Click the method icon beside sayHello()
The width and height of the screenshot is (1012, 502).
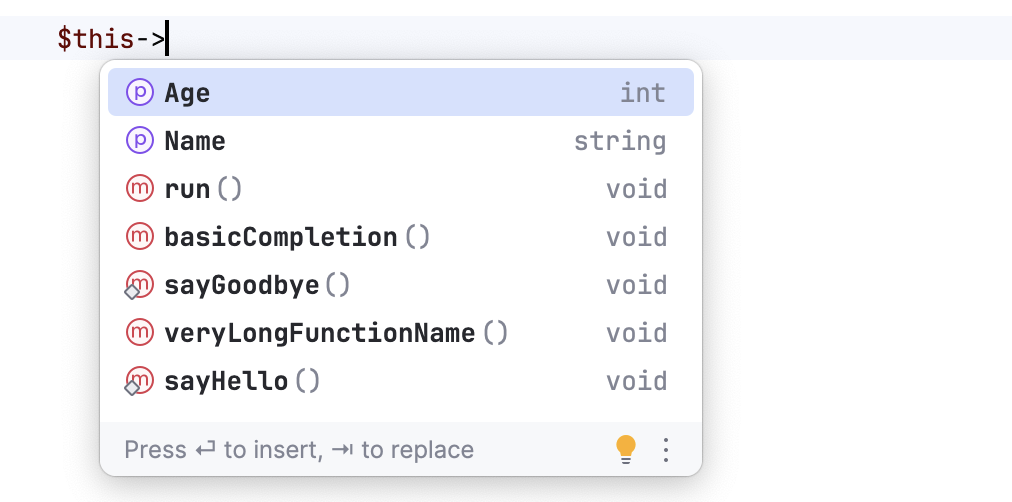(x=139, y=381)
